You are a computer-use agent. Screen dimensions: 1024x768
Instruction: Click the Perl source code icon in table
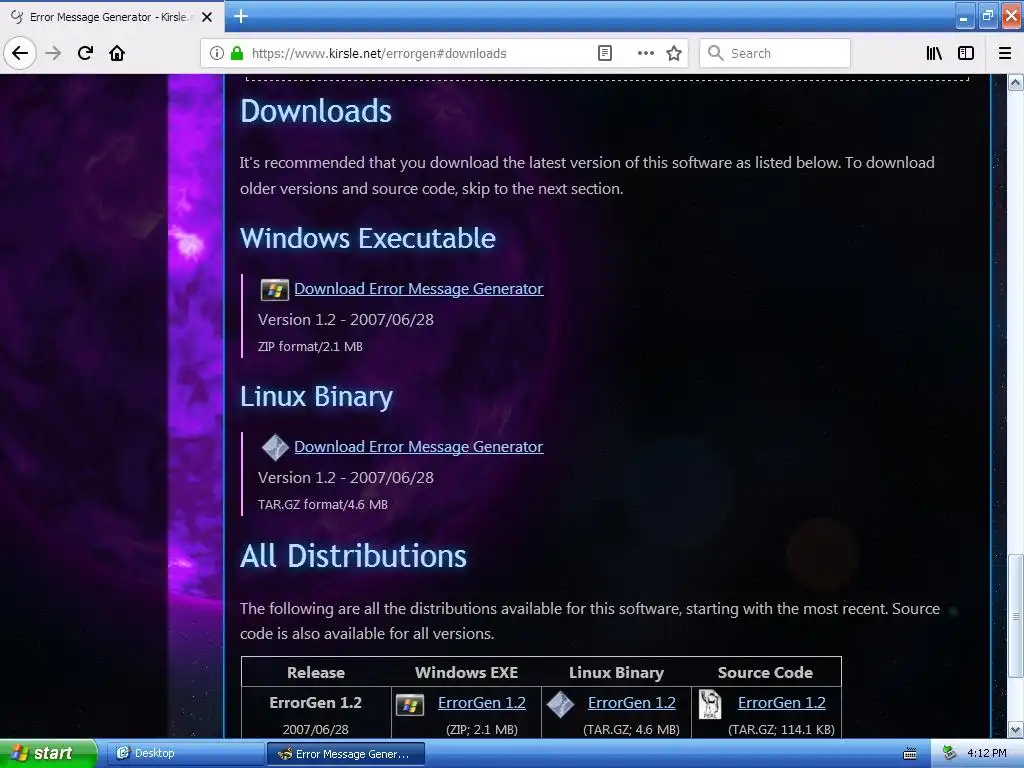(x=710, y=705)
